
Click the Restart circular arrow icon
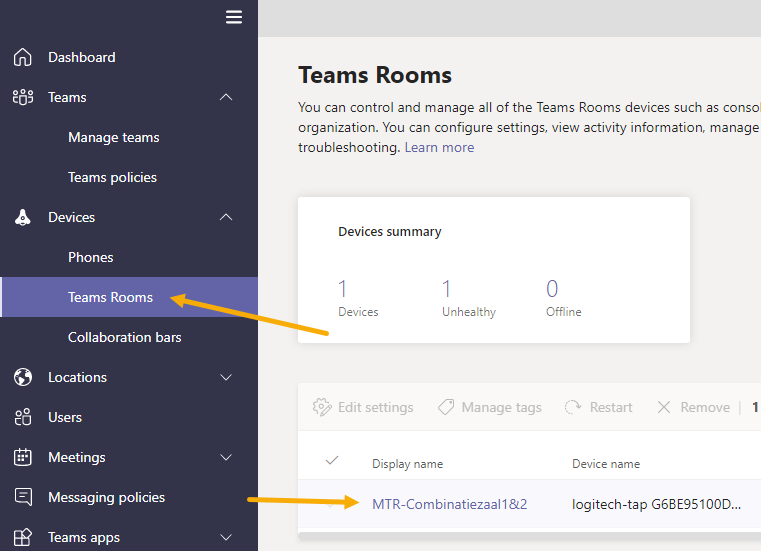click(573, 407)
